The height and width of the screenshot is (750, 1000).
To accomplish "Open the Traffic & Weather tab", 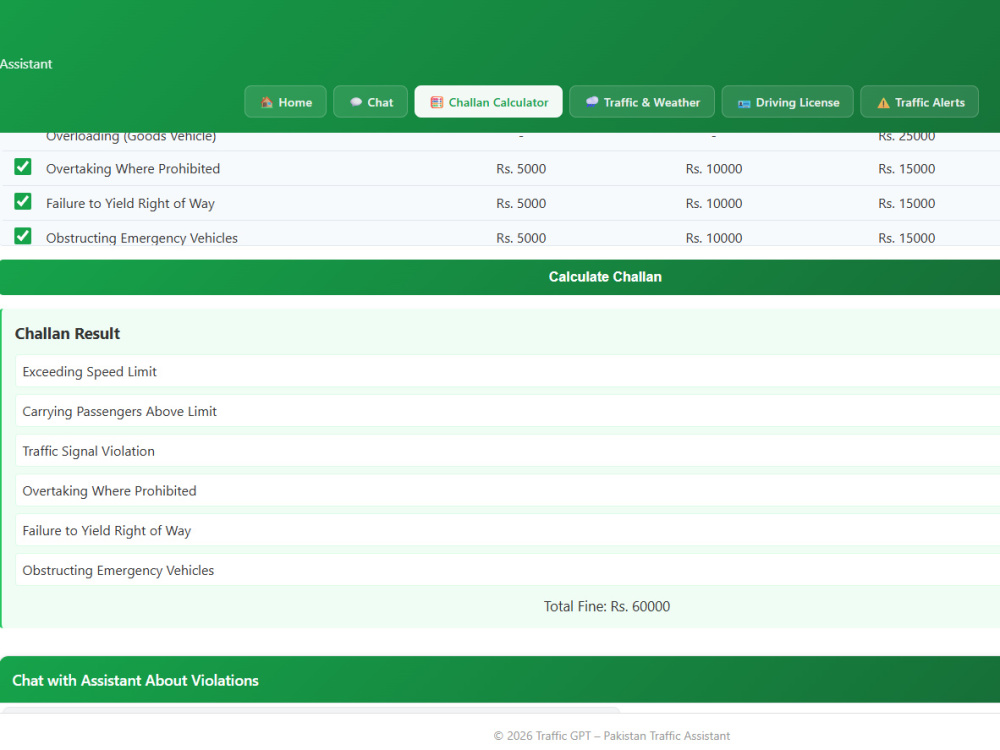I will click(642, 102).
